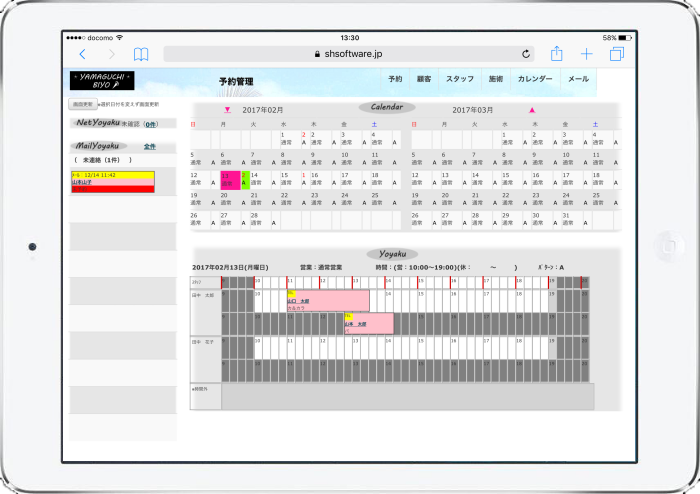Open the メール menu tab
The image size is (700, 494).
point(579,79)
